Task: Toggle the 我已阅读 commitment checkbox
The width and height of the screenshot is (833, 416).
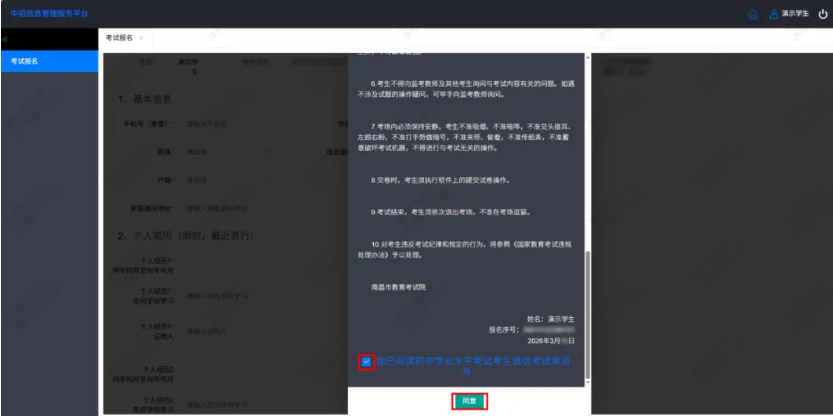Action: [x=367, y=361]
